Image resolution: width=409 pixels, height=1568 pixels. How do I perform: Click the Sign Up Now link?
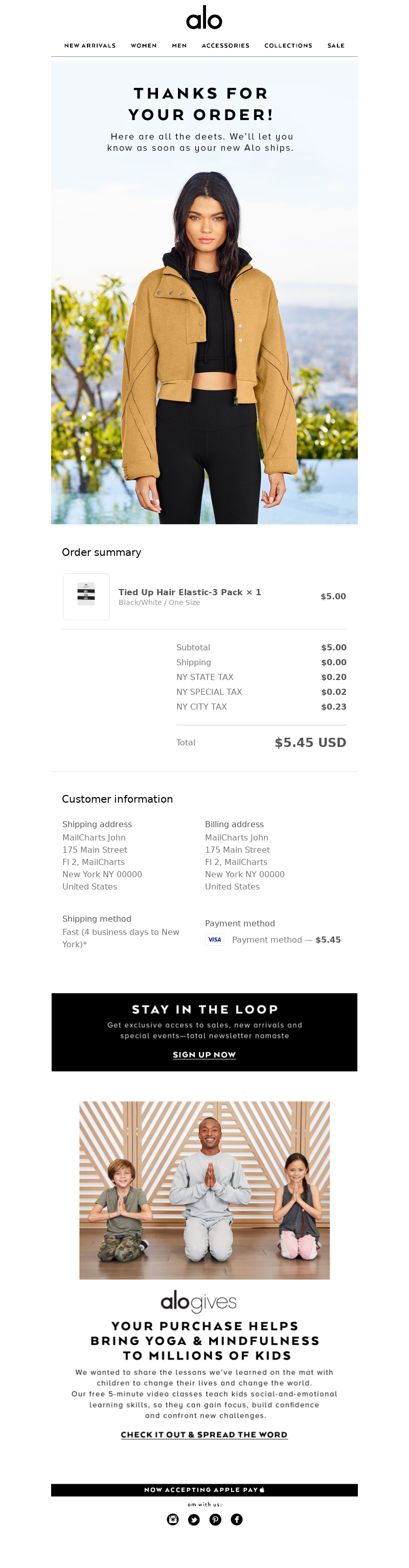[204, 1055]
